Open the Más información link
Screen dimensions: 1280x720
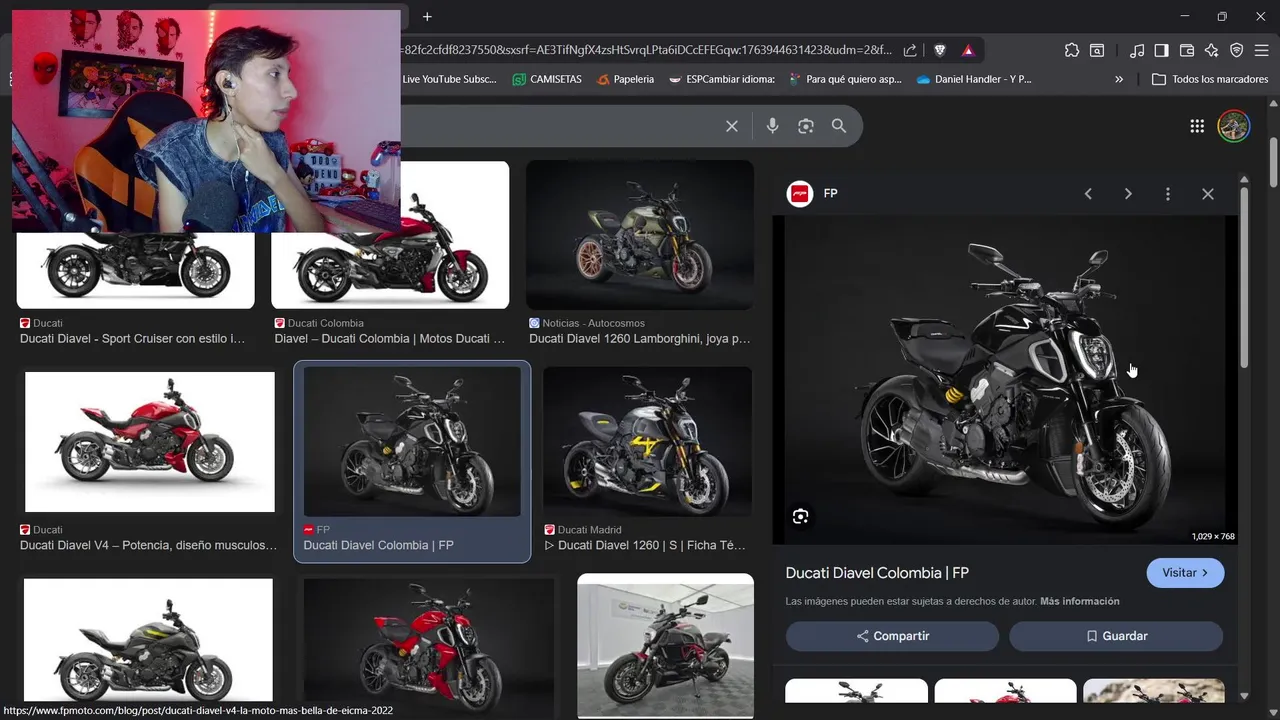[1080, 601]
